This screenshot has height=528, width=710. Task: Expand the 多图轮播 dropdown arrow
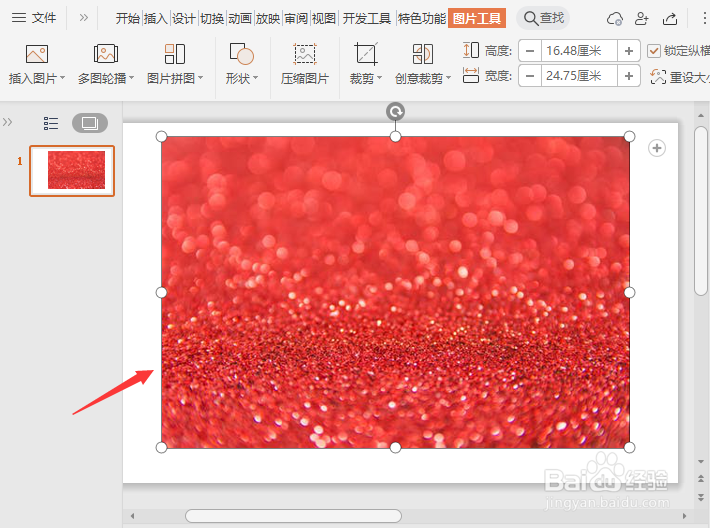click(132, 78)
